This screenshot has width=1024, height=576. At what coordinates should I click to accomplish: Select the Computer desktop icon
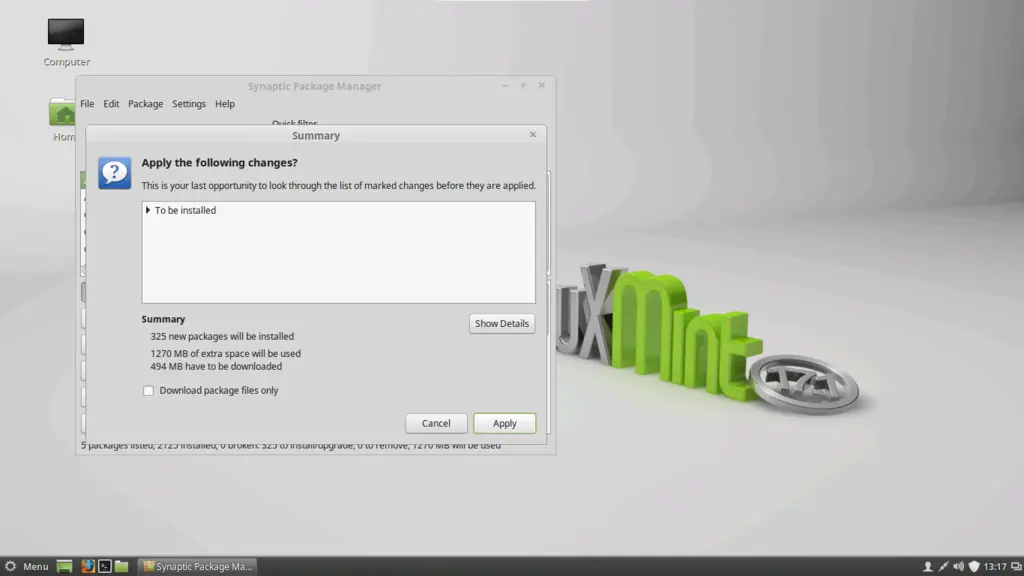point(66,42)
